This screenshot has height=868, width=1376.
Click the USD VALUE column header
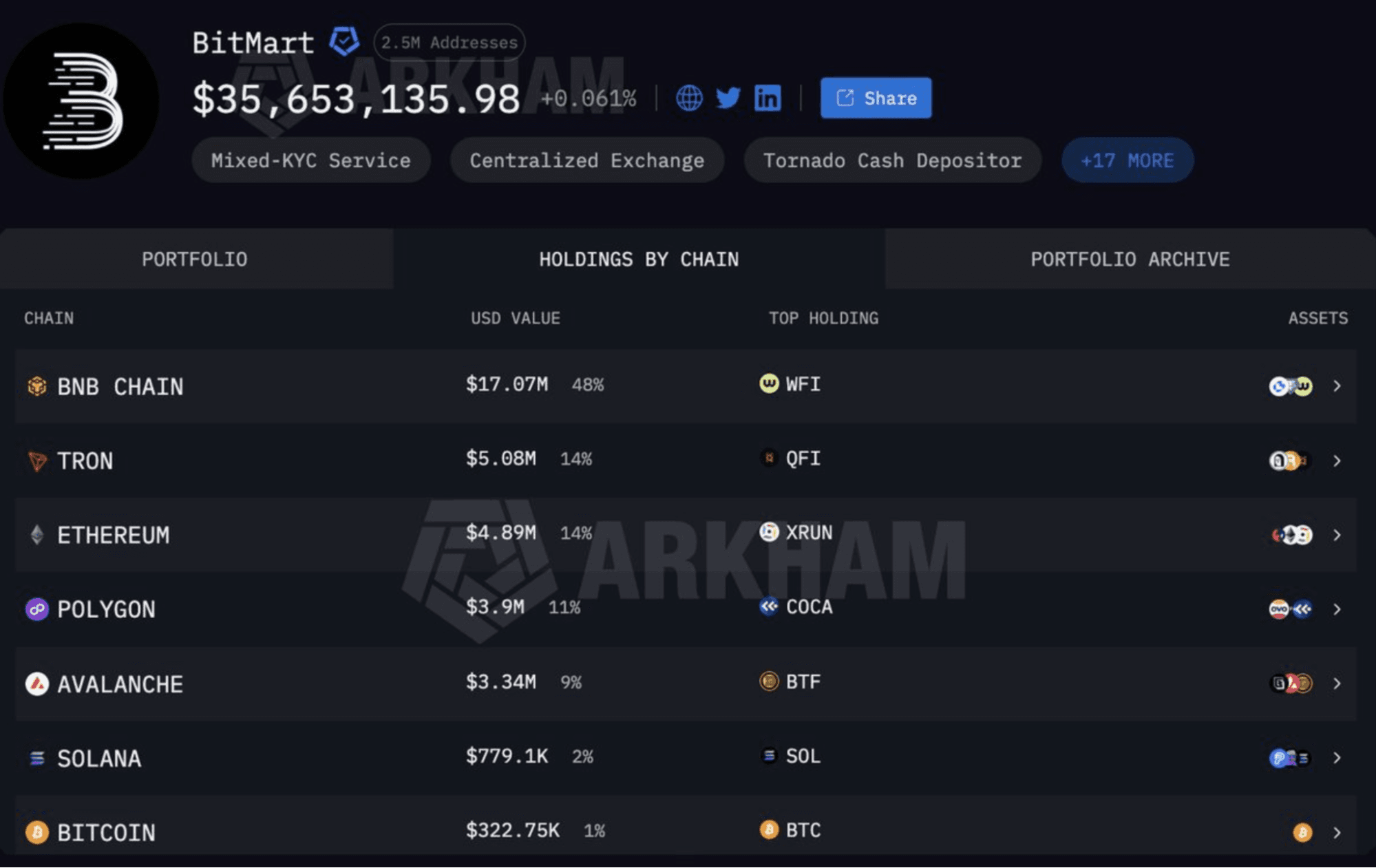516,318
